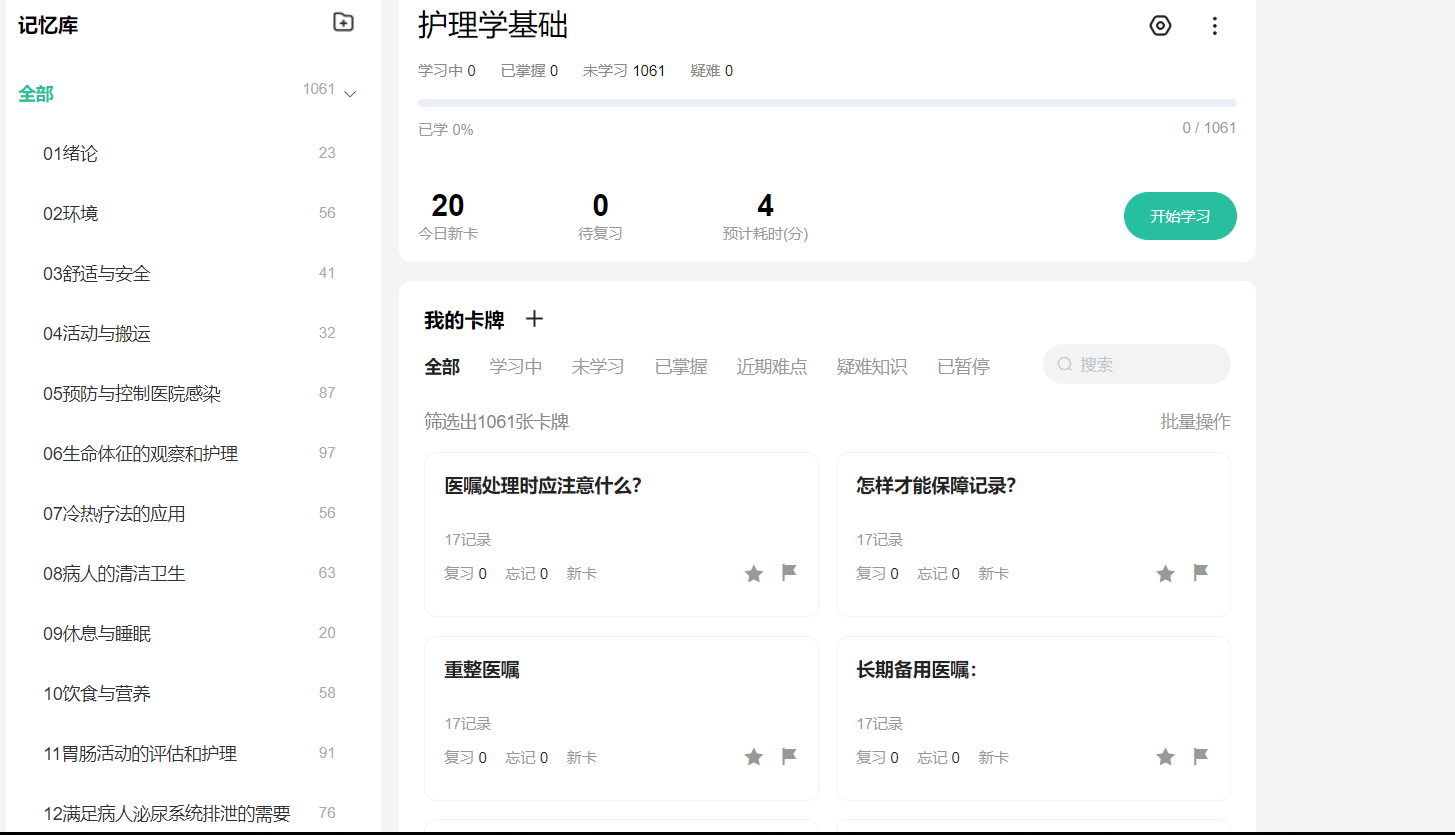The image size is (1455, 835).
Task: Click the 护理学基础 deck title
Action: click(493, 25)
